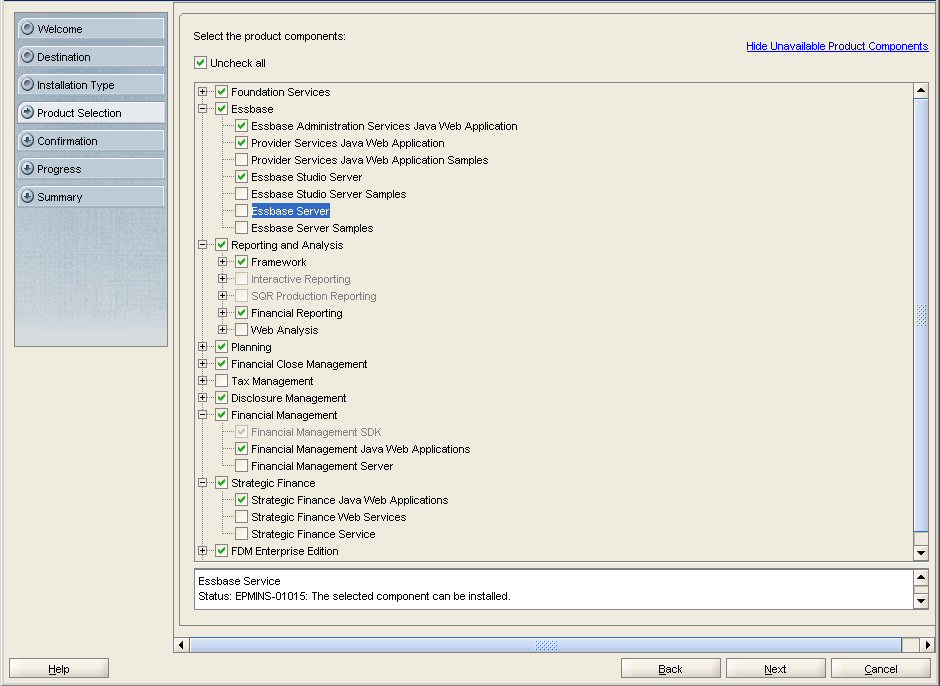Expand the Financial Reporting node

tap(222, 312)
